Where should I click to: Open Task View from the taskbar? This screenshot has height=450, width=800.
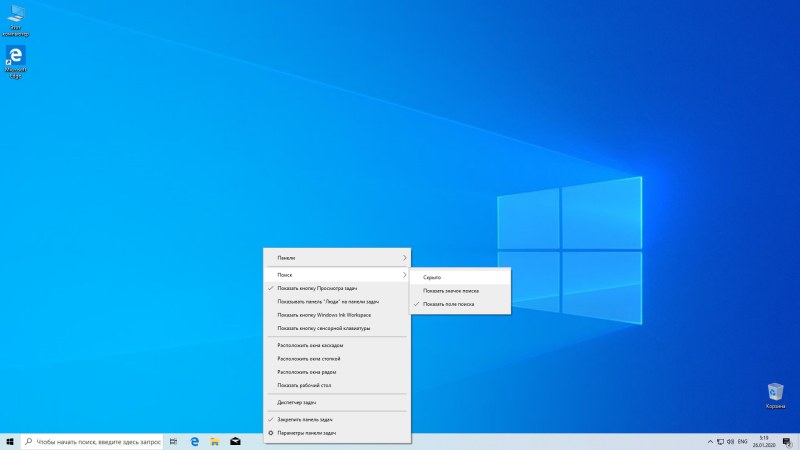coord(174,441)
